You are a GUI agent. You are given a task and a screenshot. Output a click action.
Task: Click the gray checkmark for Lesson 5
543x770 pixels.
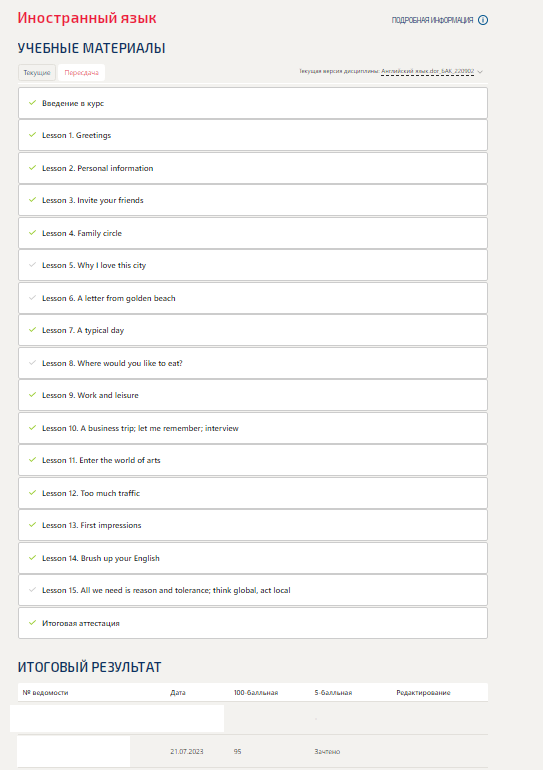point(32,265)
